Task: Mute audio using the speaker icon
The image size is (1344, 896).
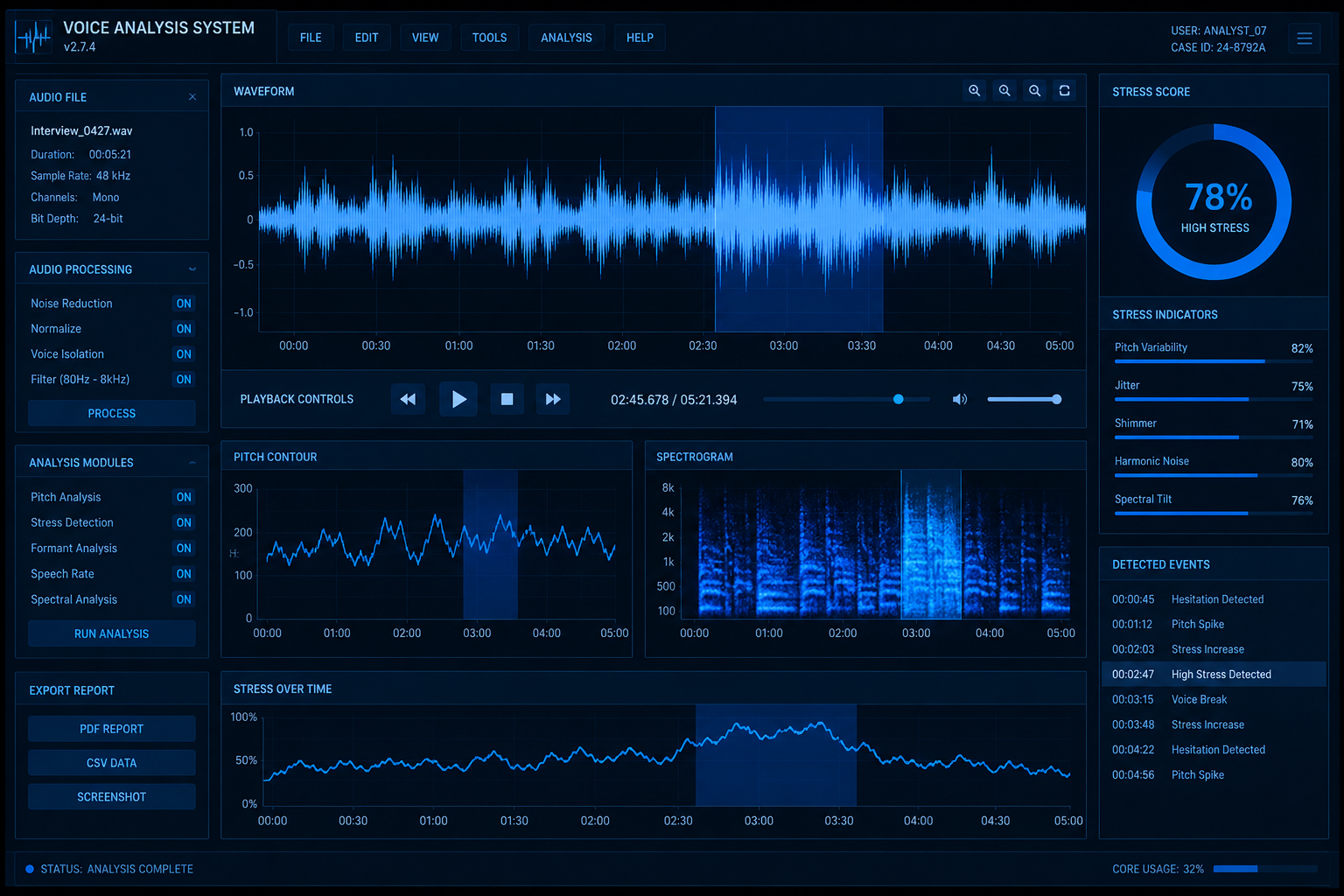Action: (960, 399)
